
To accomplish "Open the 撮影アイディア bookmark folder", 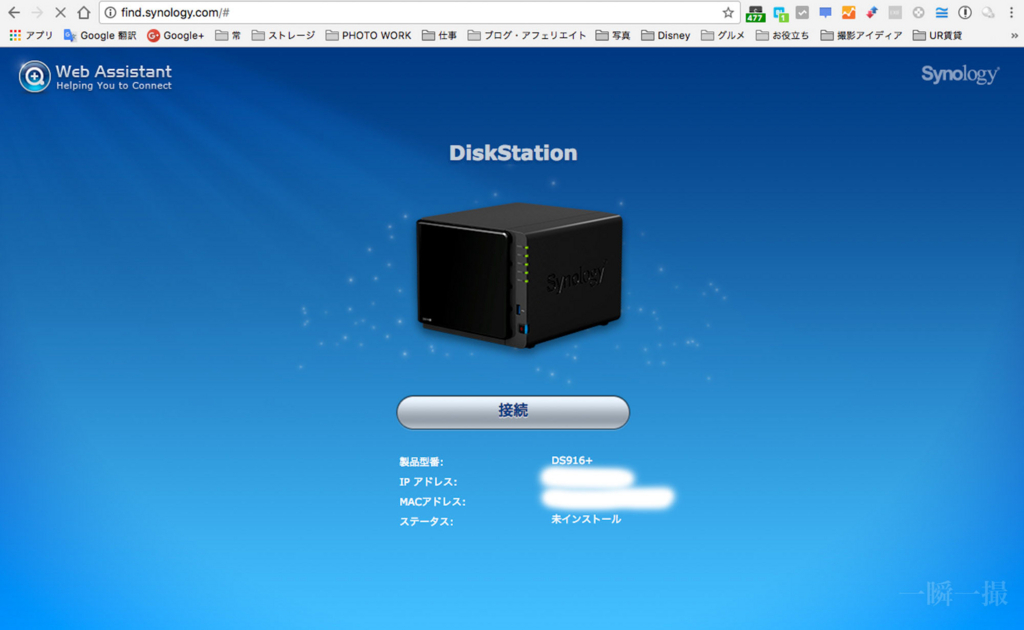I will [861, 35].
